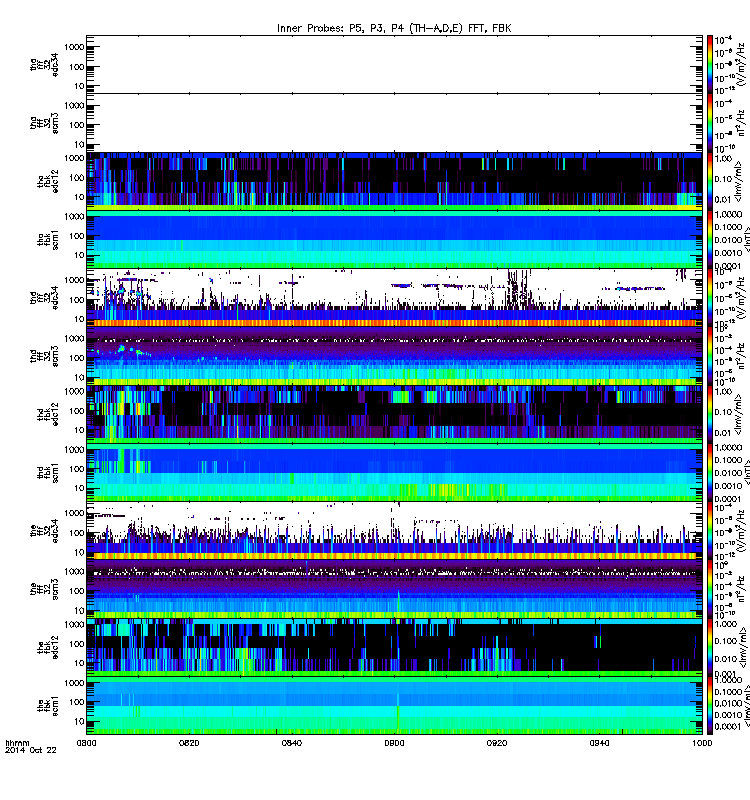750x800 pixels.
Task: Click the color bar beside thd fff edc34 panel
Action: [x=710, y=297]
